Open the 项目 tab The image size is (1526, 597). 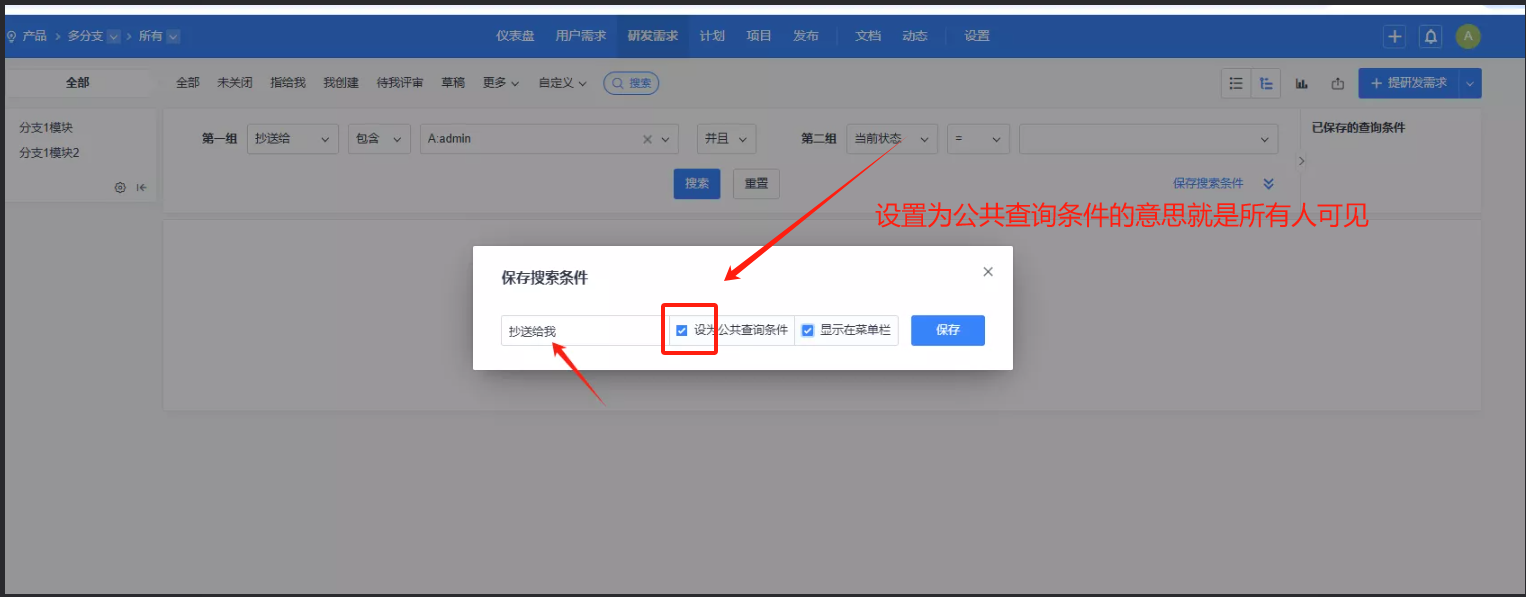[x=759, y=36]
